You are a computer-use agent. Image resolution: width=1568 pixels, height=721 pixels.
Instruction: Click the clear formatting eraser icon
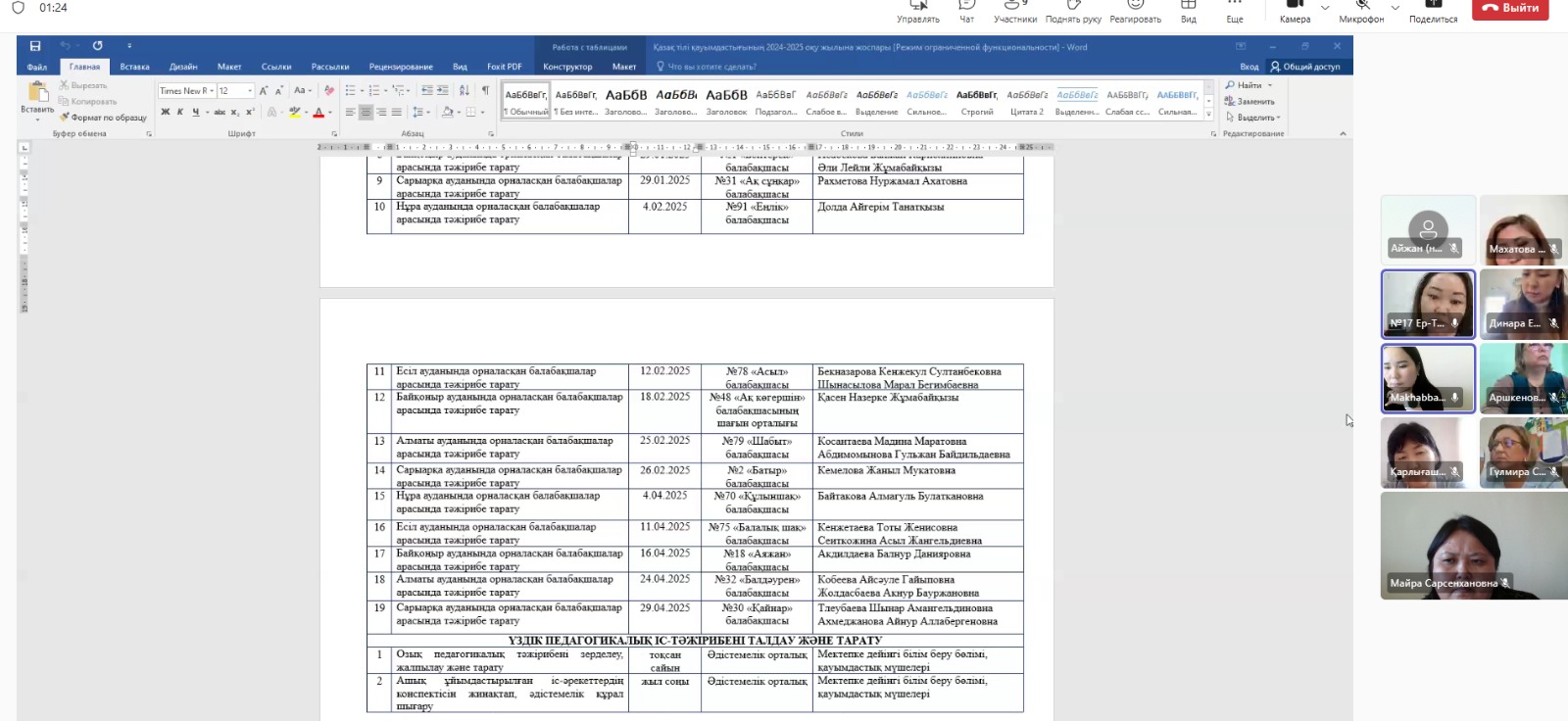pyautogui.click(x=329, y=90)
